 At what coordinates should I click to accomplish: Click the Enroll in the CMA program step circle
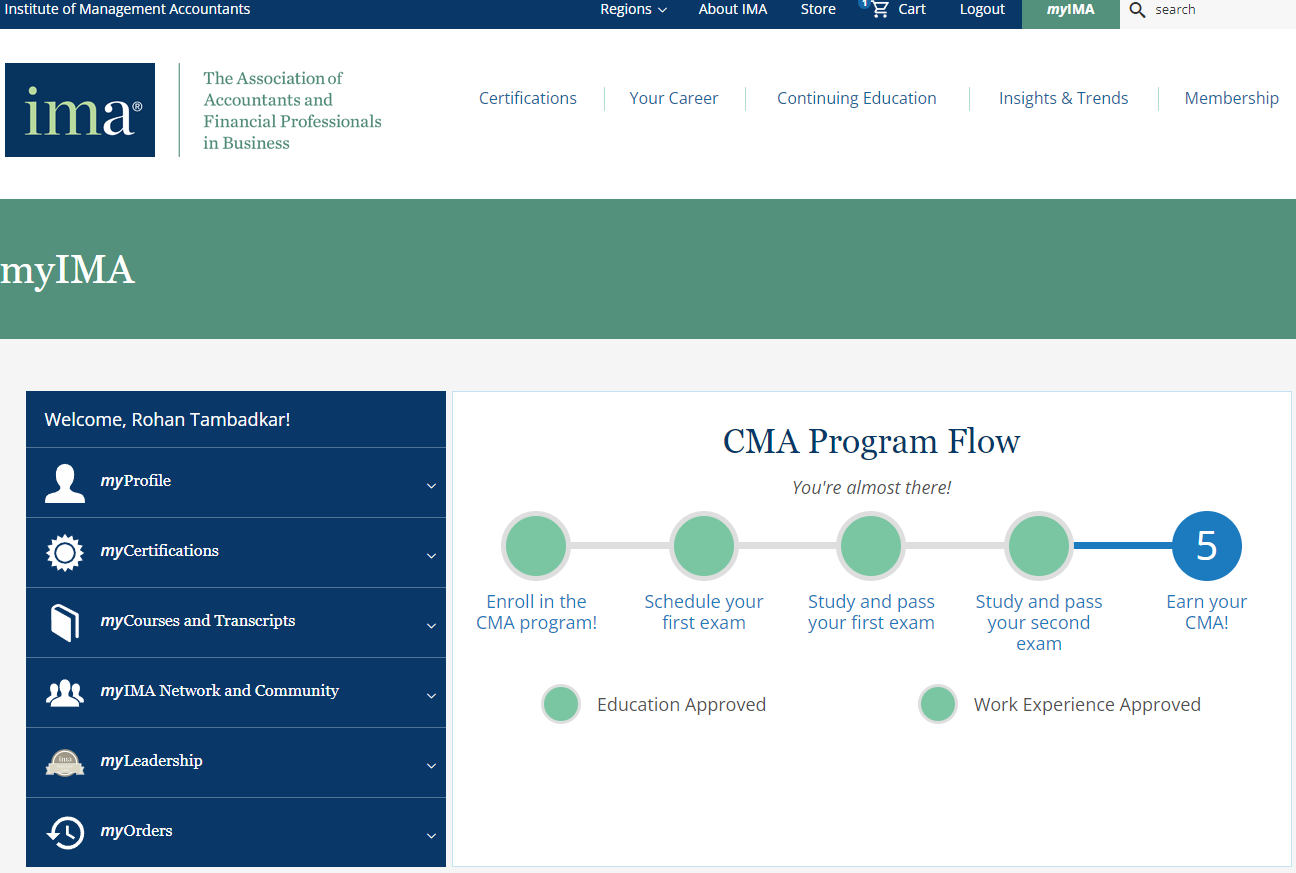click(536, 547)
